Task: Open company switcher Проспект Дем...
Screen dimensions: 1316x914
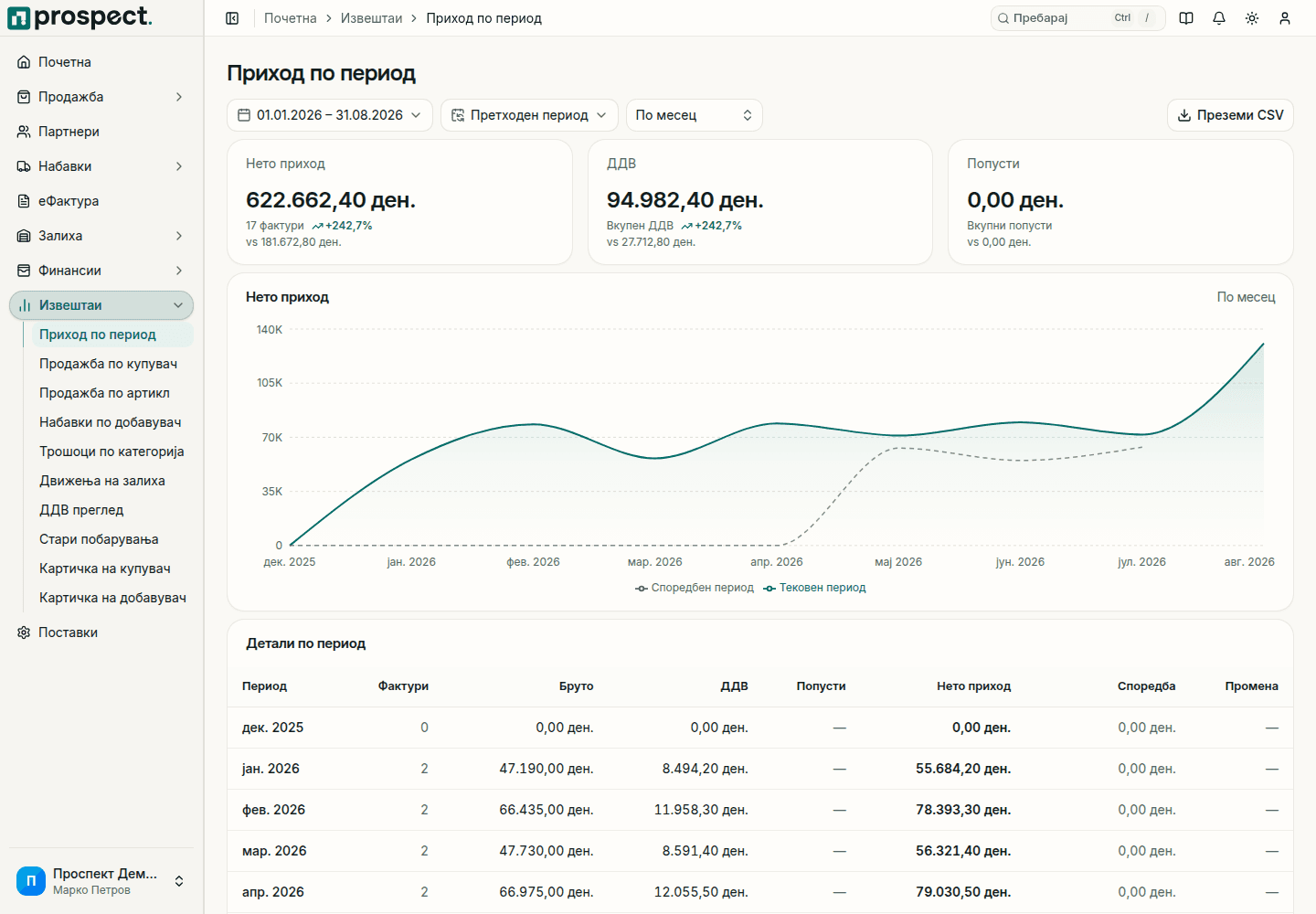Action: click(x=101, y=881)
